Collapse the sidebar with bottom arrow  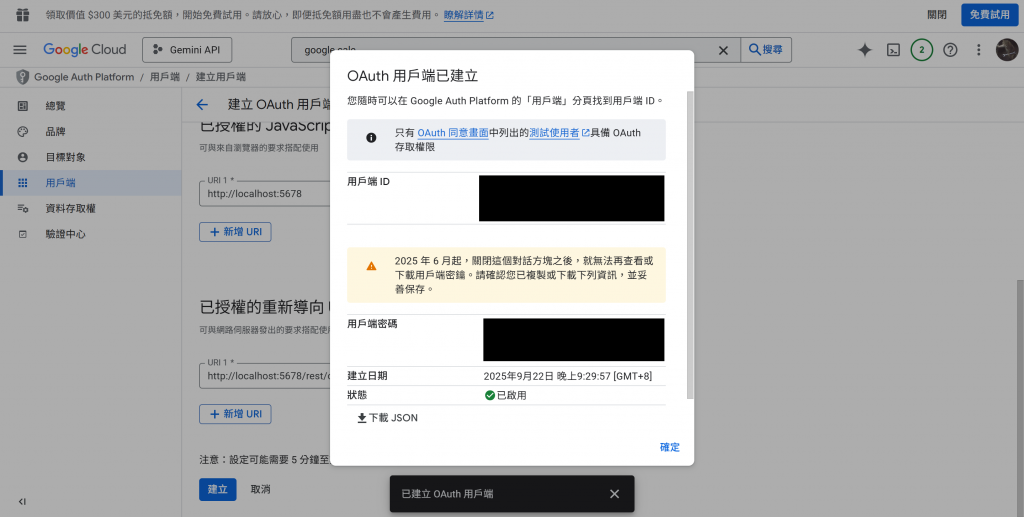pos(22,501)
